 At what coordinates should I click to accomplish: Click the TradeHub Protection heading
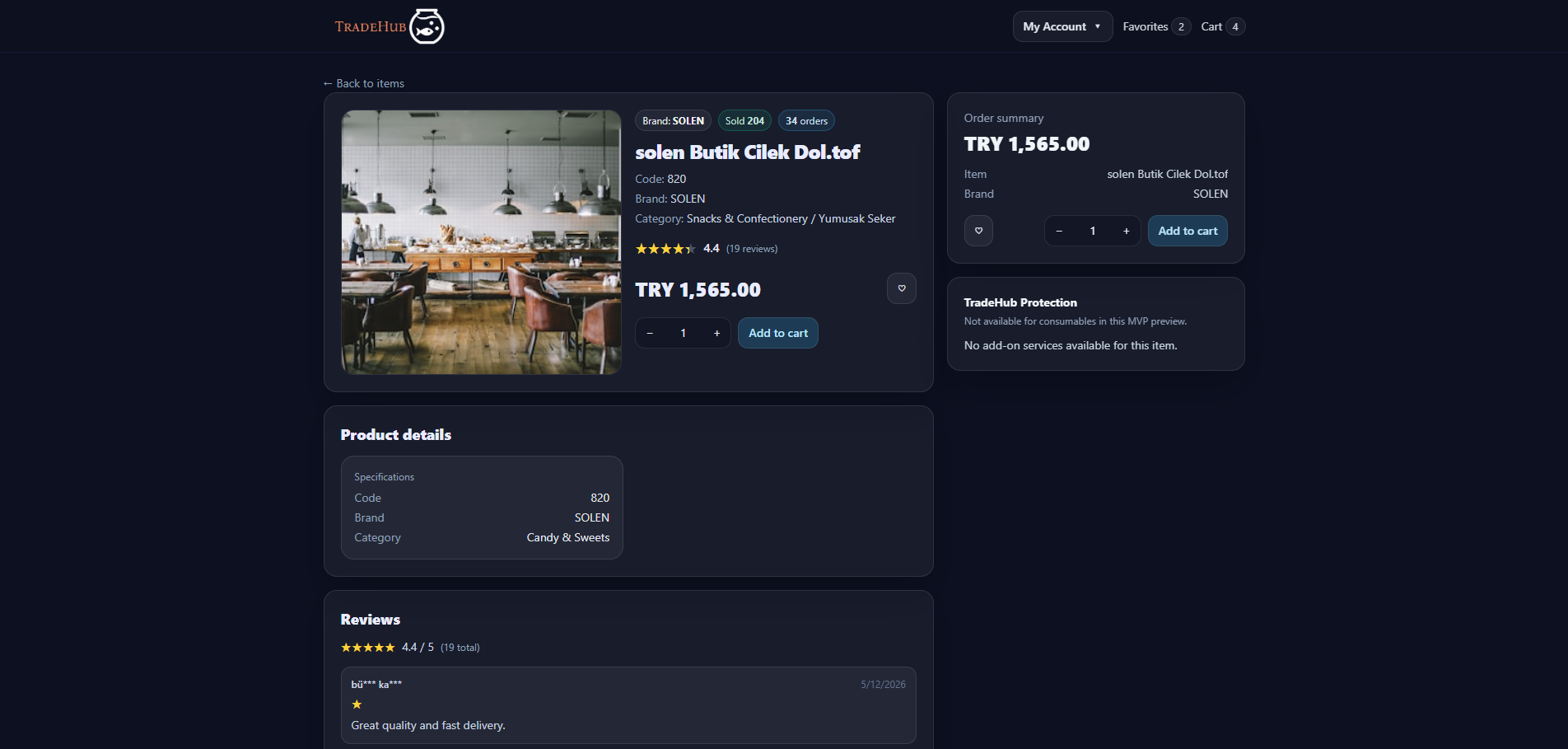pos(1020,302)
